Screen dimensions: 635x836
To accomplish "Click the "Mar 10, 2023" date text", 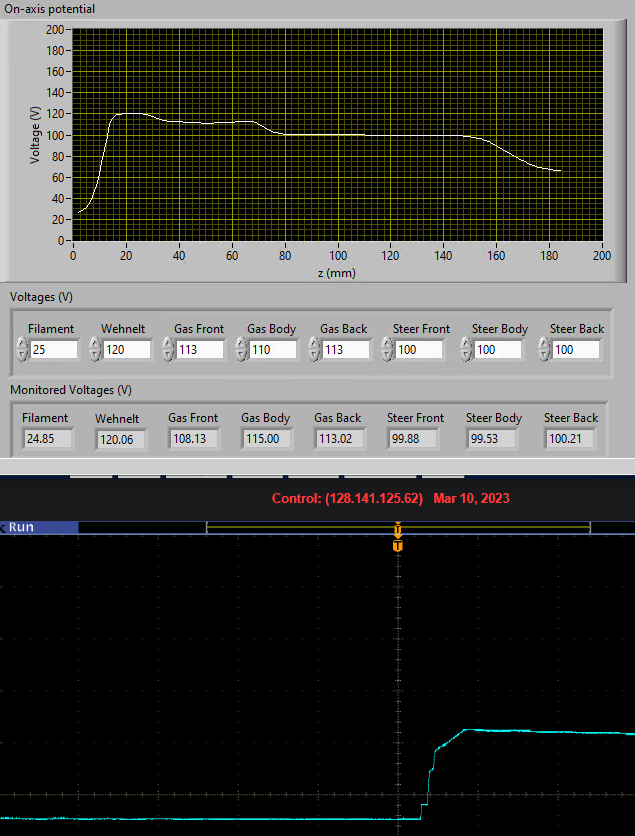I will pos(471,499).
